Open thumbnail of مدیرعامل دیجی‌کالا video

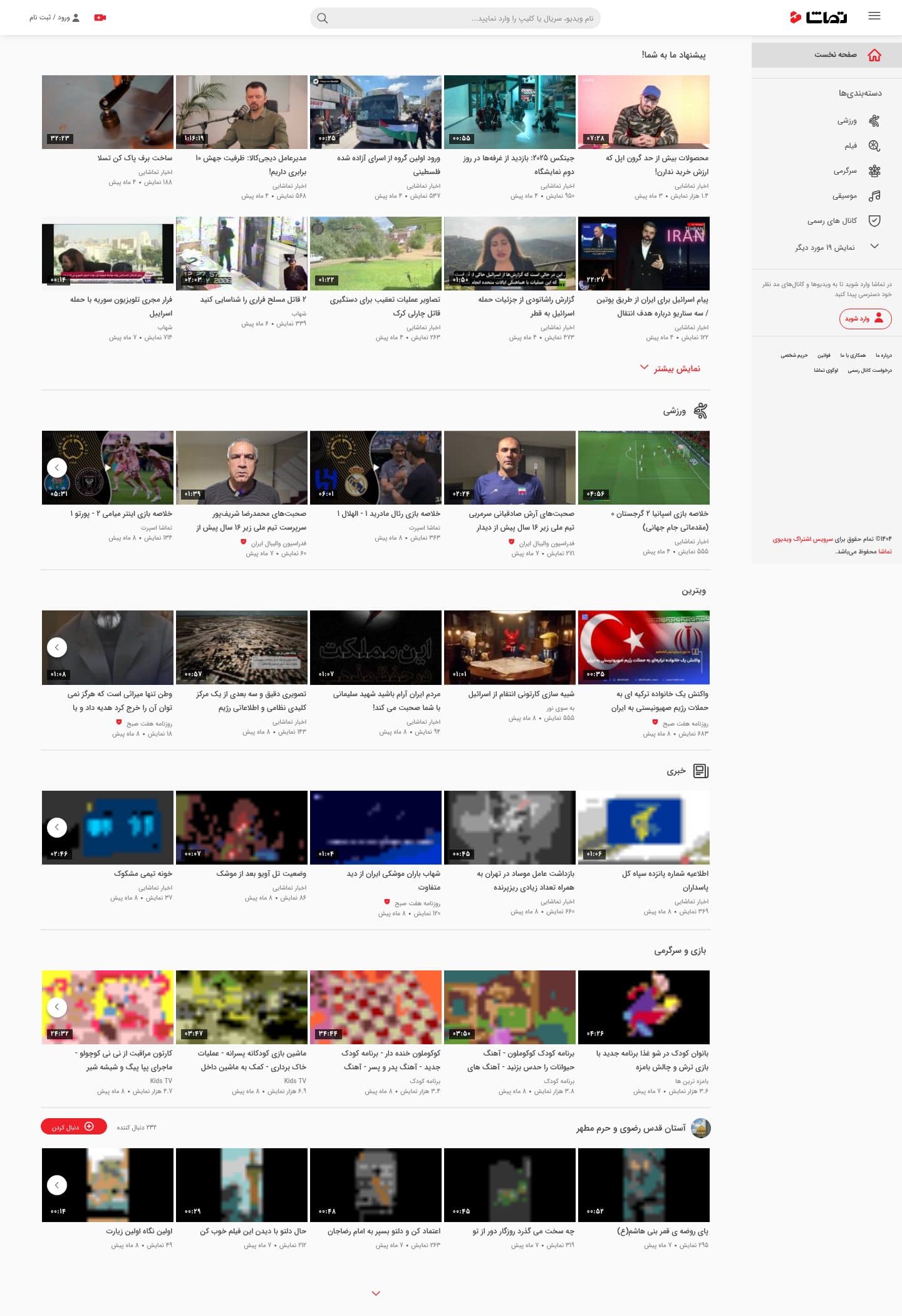tap(242, 112)
